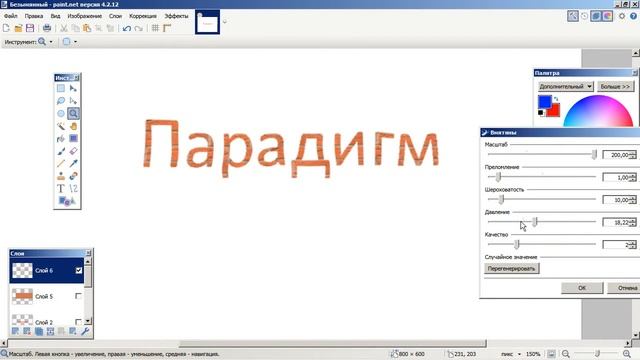Check visibility of Слой 2
Viewport: 640px width, 360px height.
[78, 322]
